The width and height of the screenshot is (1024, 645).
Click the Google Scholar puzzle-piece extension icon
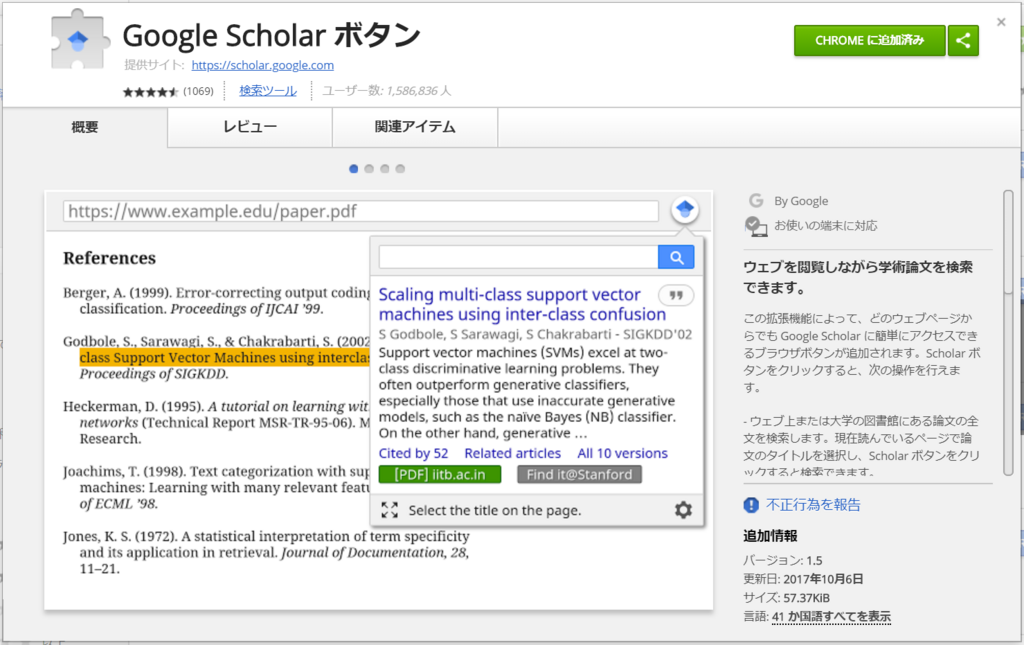[78, 39]
